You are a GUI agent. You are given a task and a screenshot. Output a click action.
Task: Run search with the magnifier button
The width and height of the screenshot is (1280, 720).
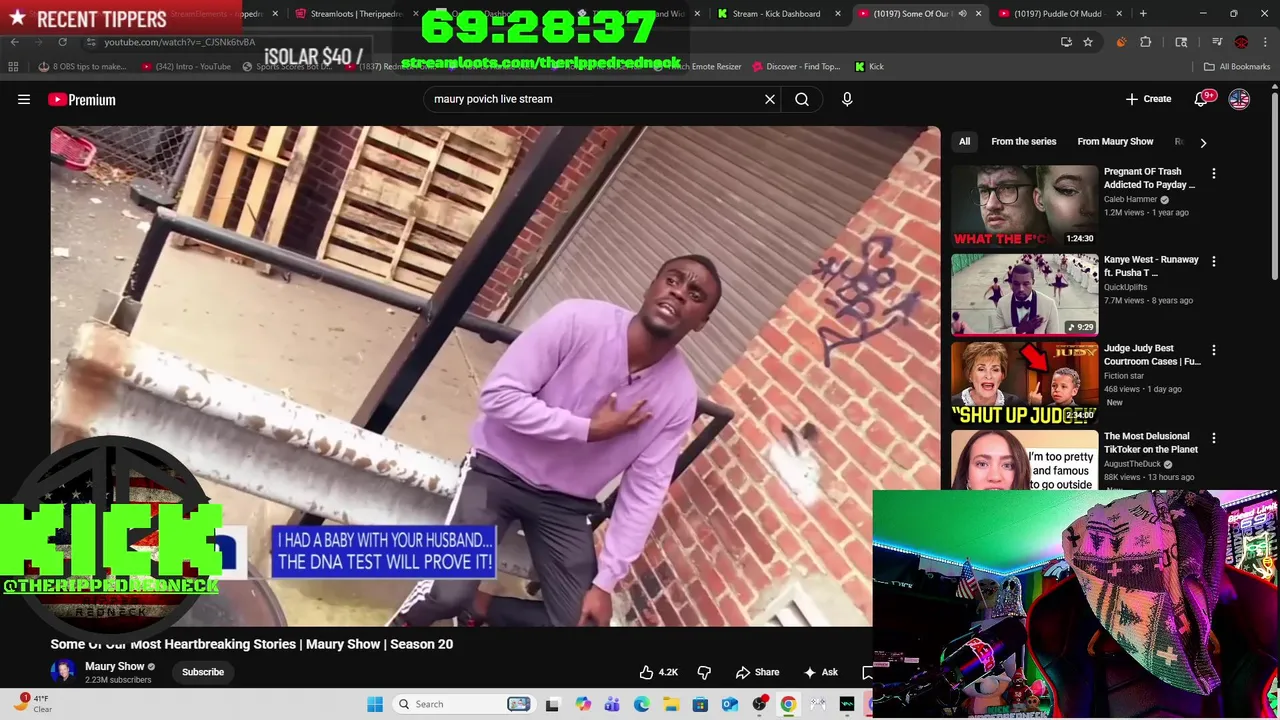(802, 99)
